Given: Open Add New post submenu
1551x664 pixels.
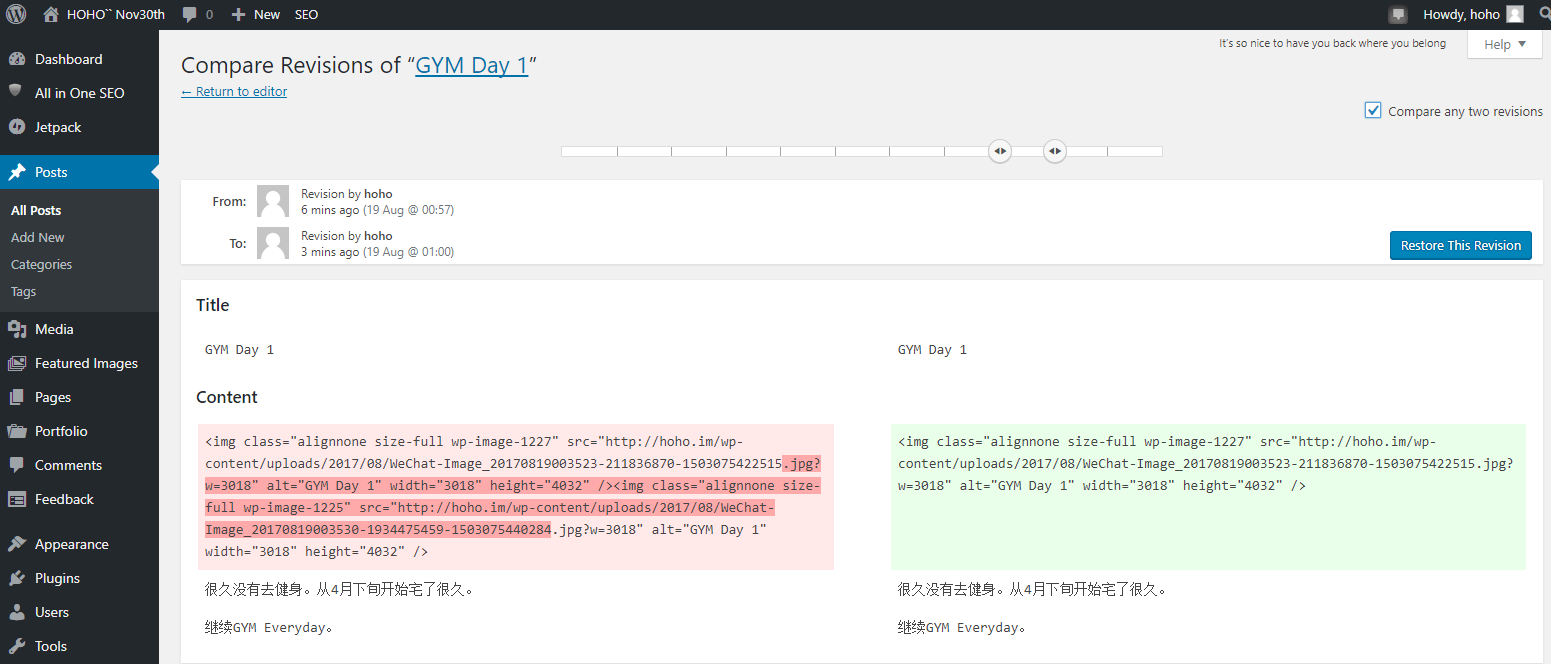Looking at the screenshot, I should [38, 237].
